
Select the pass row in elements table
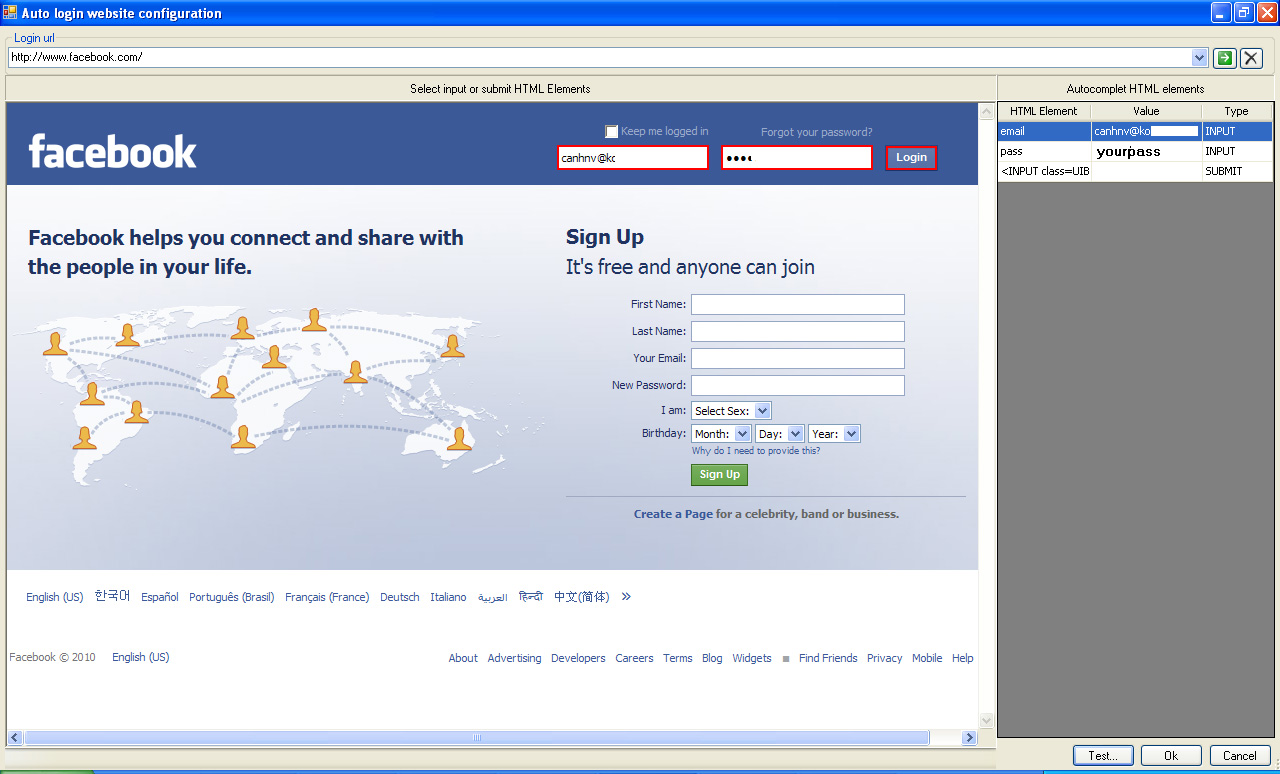point(1135,151)
